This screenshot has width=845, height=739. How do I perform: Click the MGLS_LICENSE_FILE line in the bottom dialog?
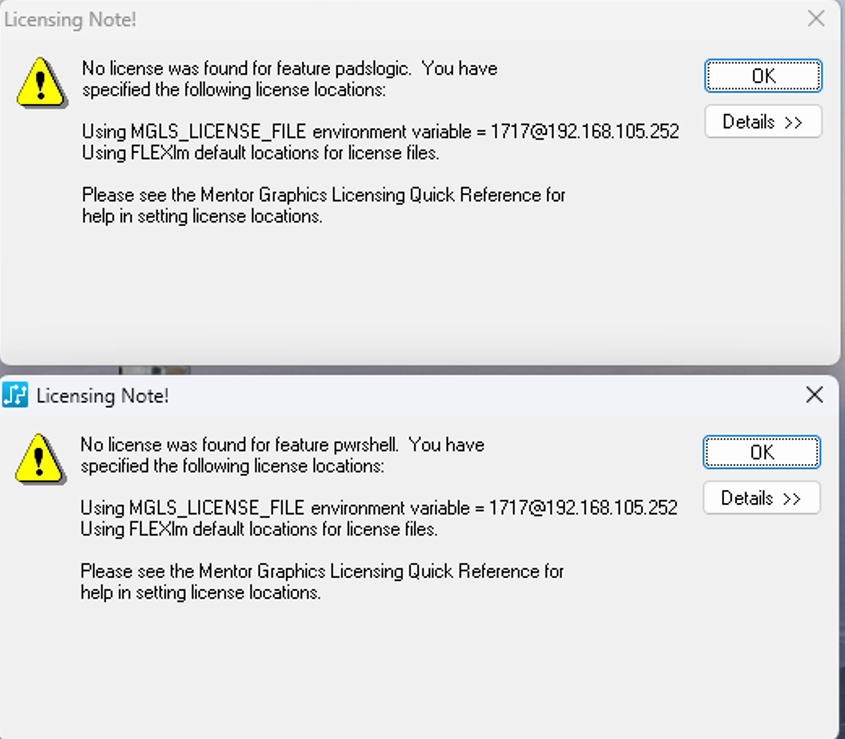pos(378,508)
